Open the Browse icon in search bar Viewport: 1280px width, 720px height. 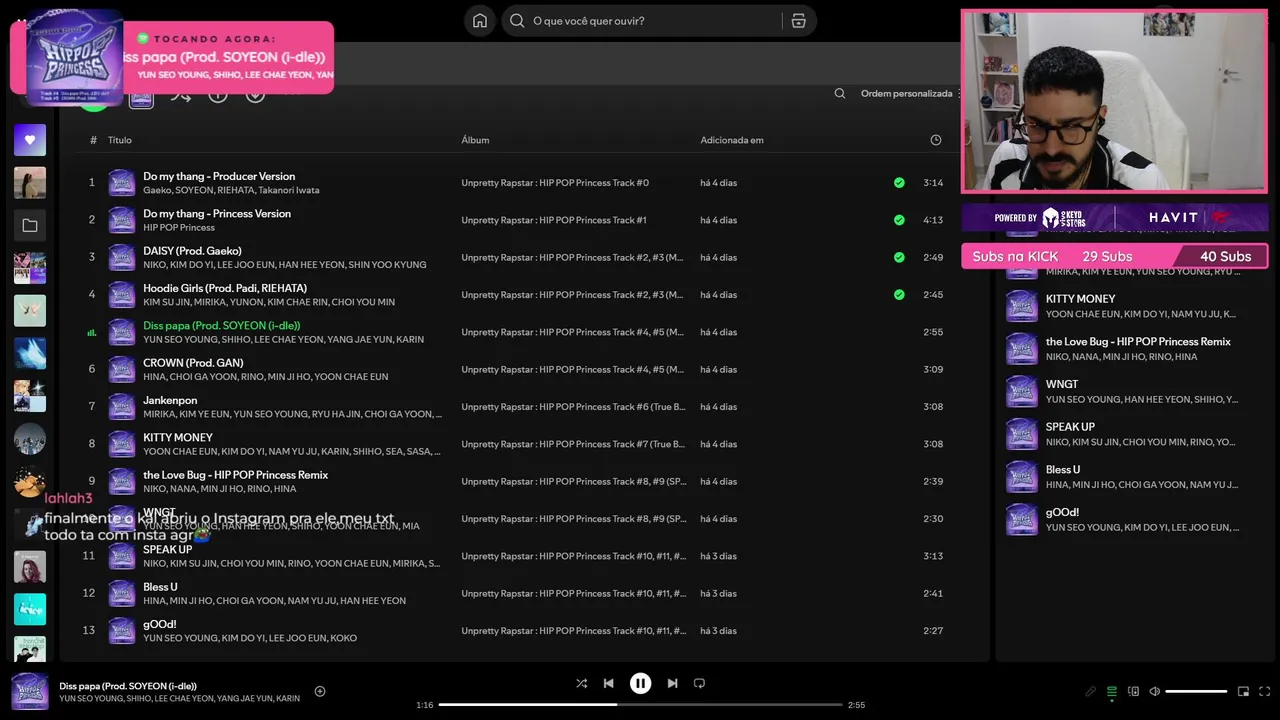tap(798, 21)
